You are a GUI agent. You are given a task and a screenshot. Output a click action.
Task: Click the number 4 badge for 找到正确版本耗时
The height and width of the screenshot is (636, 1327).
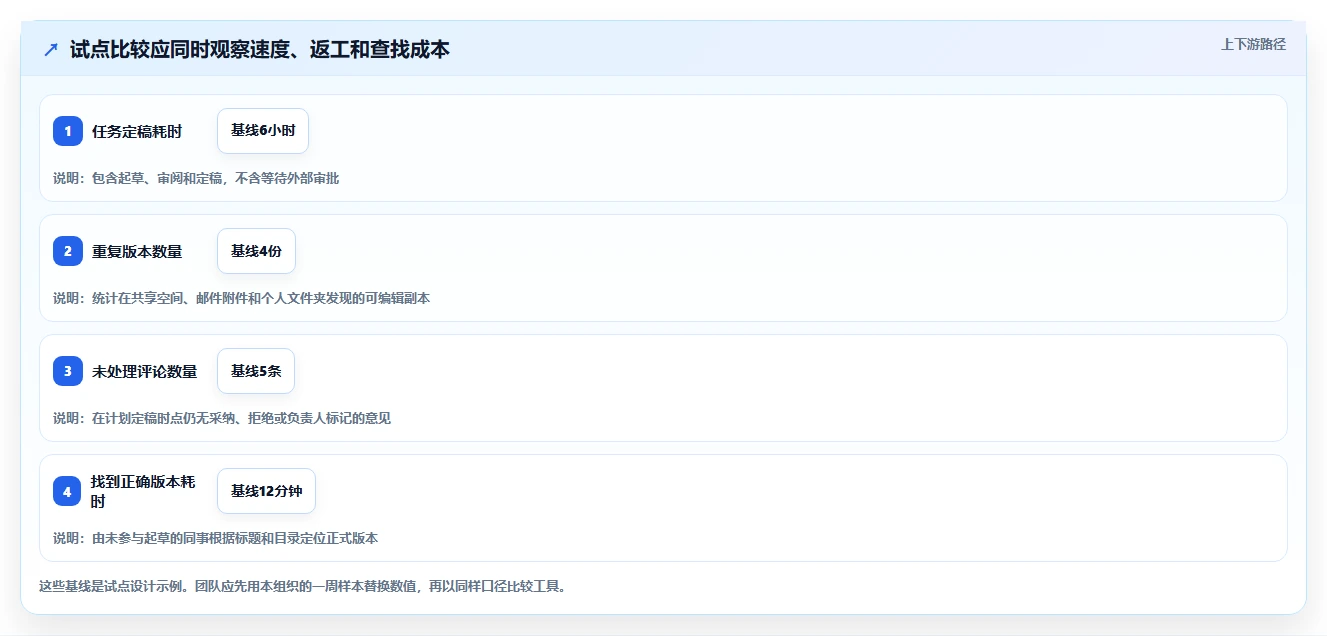pos(68,491)
